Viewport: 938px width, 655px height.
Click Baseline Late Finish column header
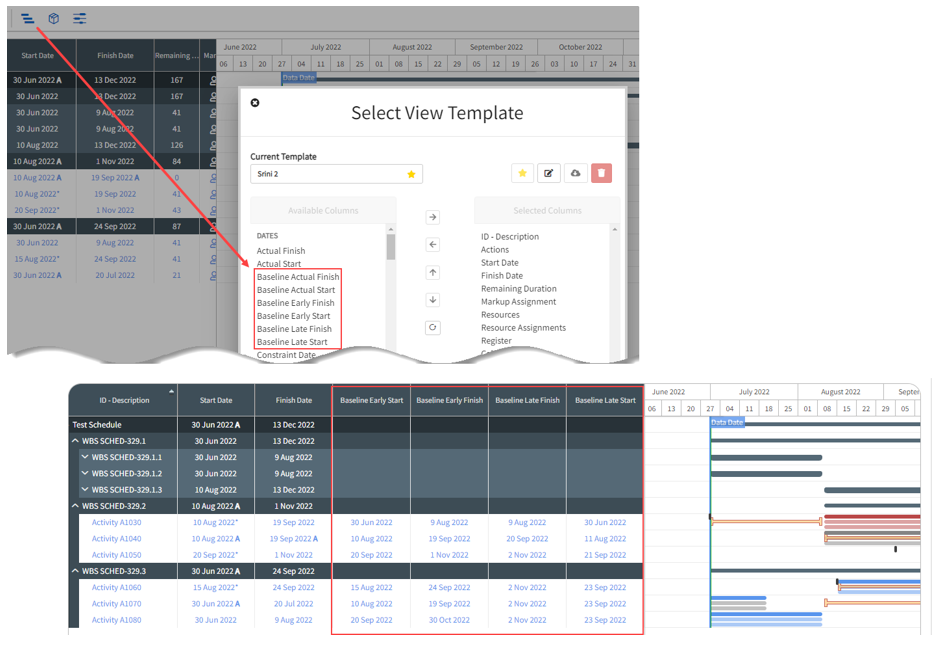click(x=527, y=400)
